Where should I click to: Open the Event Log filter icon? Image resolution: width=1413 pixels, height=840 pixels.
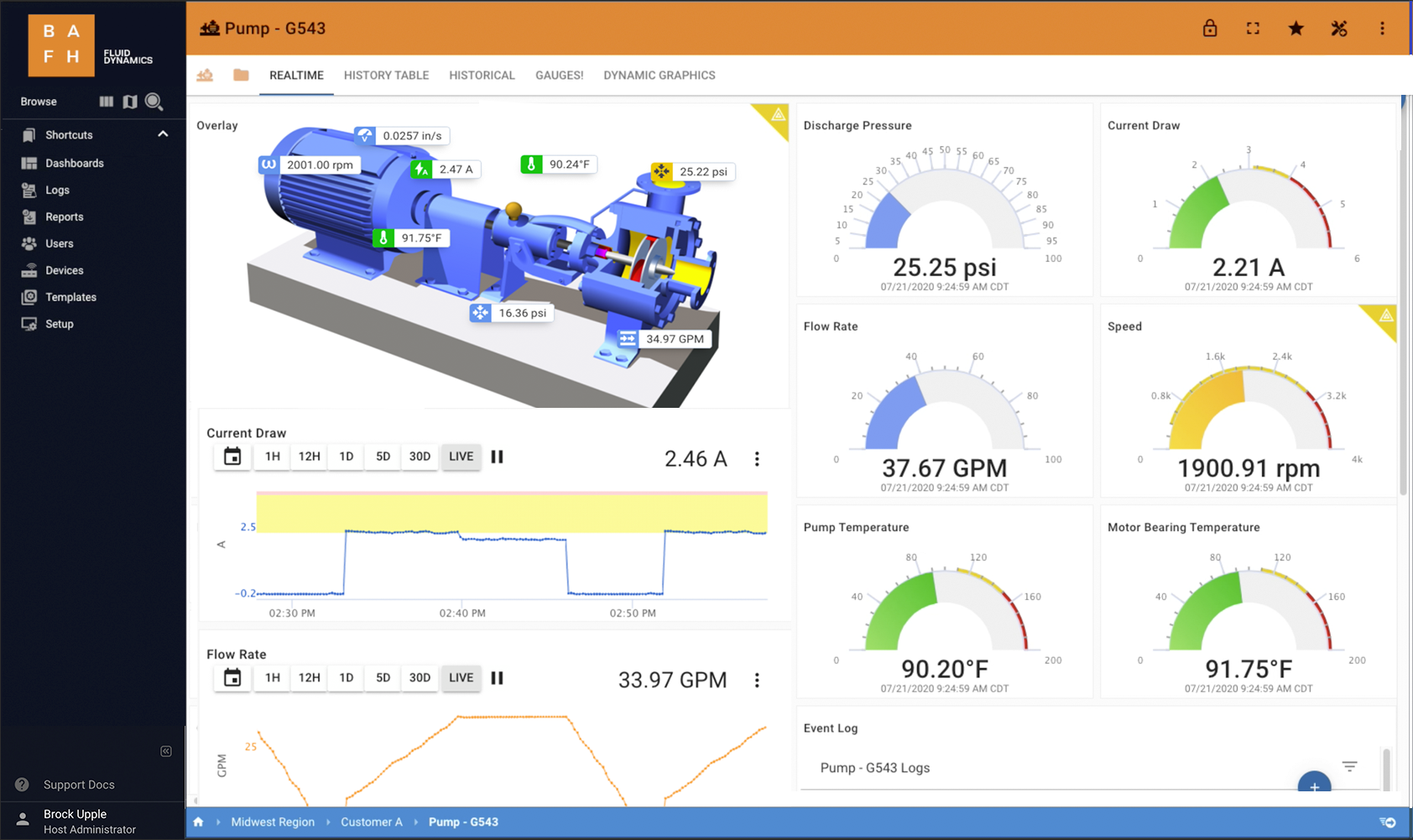tap(1349, 766)
